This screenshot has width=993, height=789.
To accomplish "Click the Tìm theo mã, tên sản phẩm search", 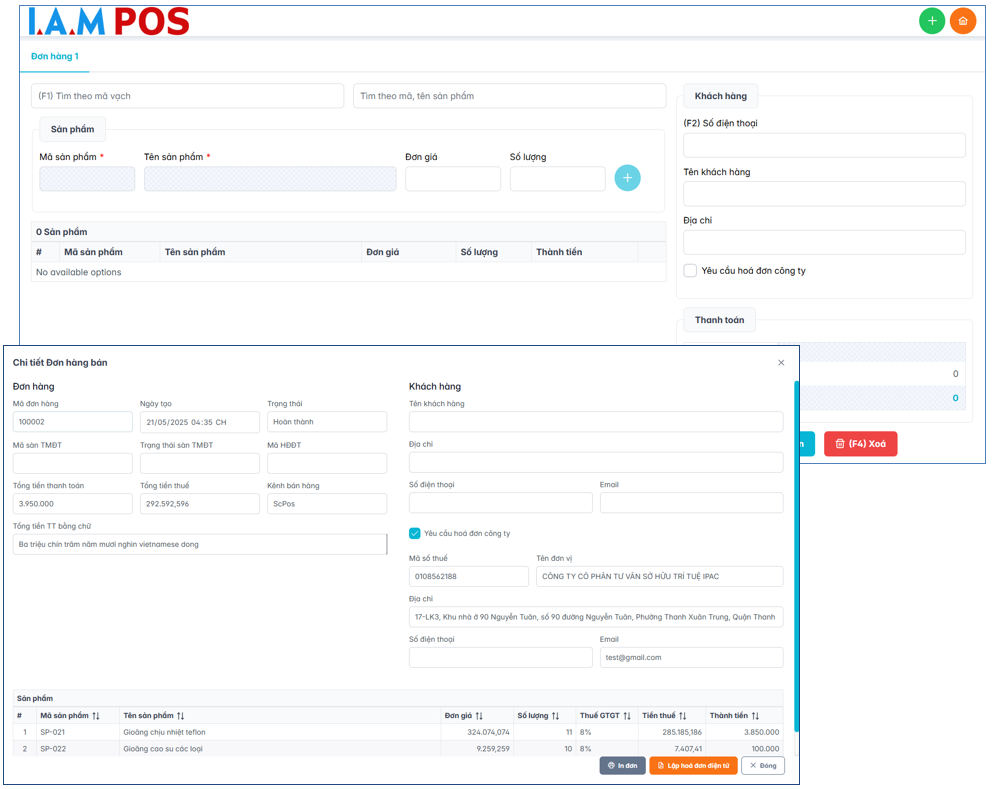I will click(509, 96).
